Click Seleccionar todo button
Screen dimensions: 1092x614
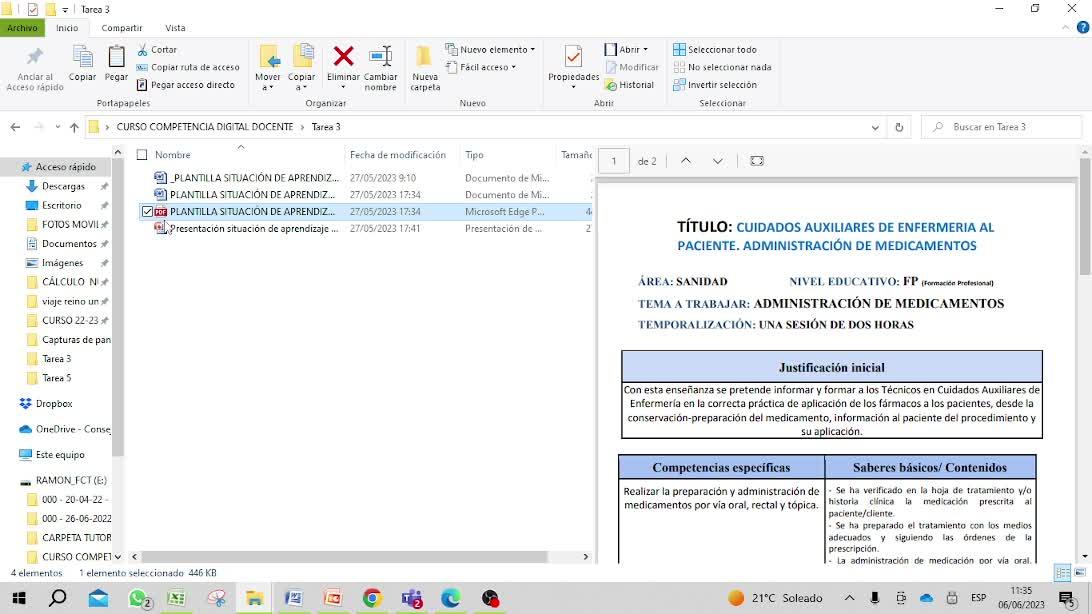715,49
